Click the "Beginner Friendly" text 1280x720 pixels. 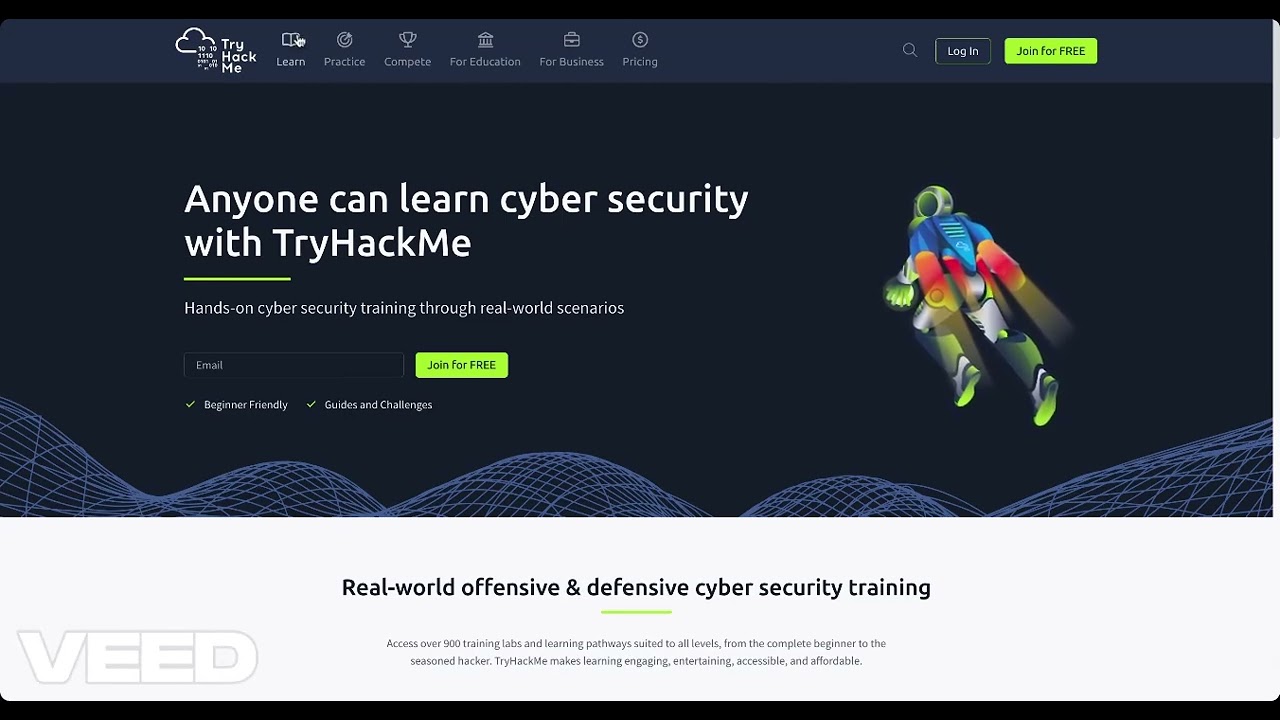coord(246,405)
